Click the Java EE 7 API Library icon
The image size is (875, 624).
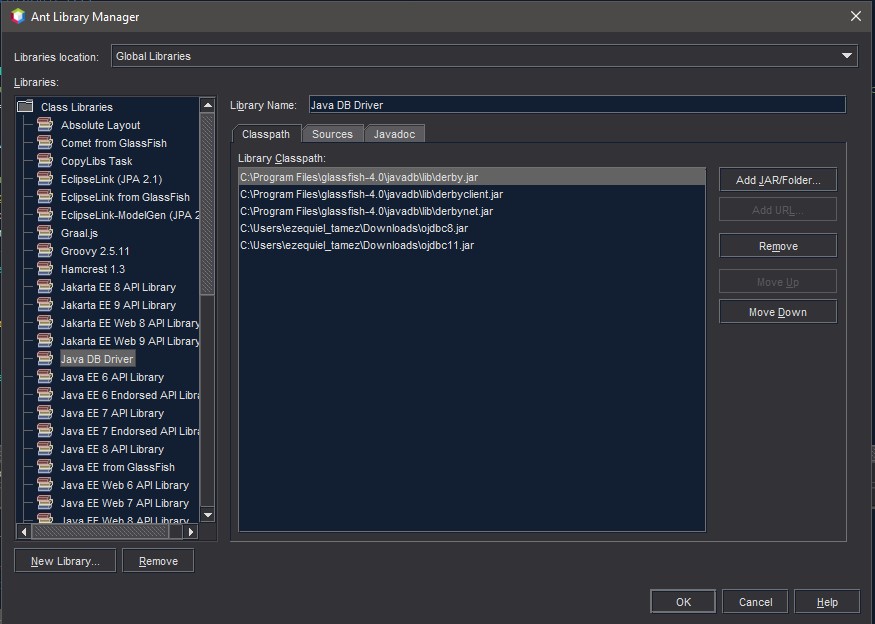[45, 412]
